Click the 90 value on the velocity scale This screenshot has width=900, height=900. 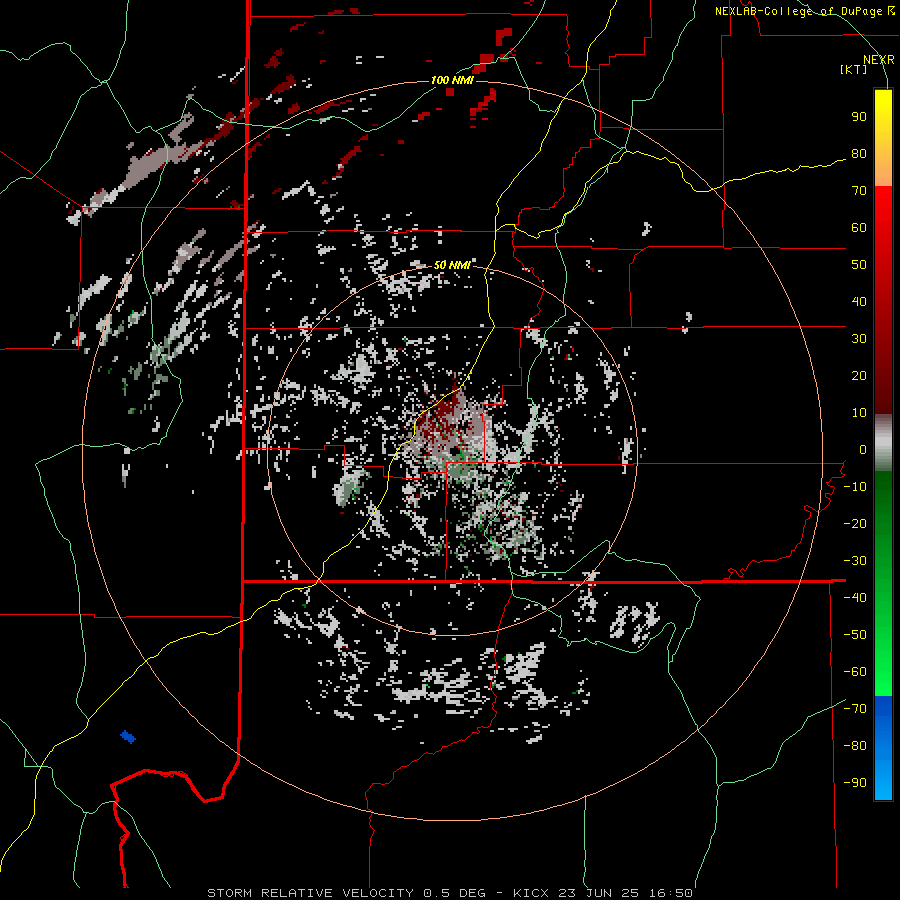pos(859,117)
